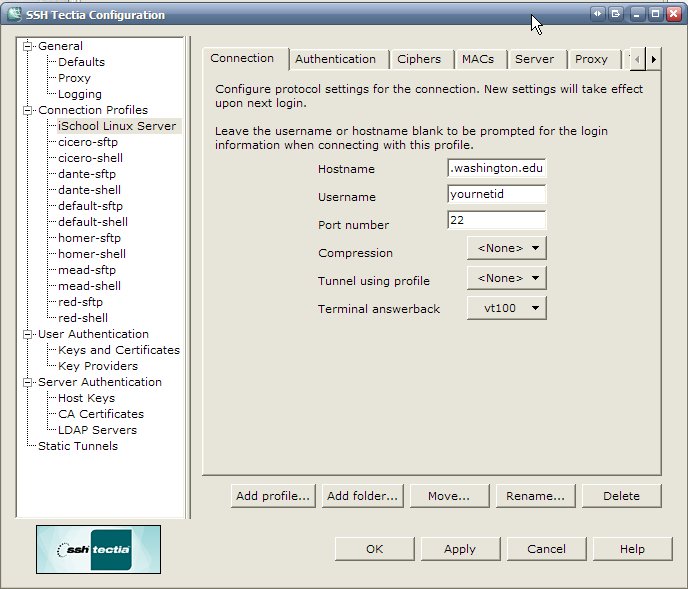Select the dante-shell profile
The height and width of the screenshot is (589, 688).
click(x=90, y=190)
